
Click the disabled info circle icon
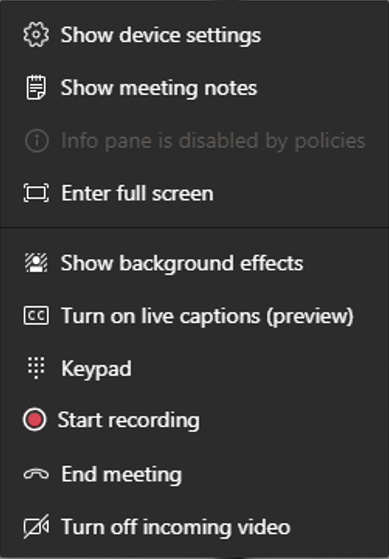(x=37, y=141)
